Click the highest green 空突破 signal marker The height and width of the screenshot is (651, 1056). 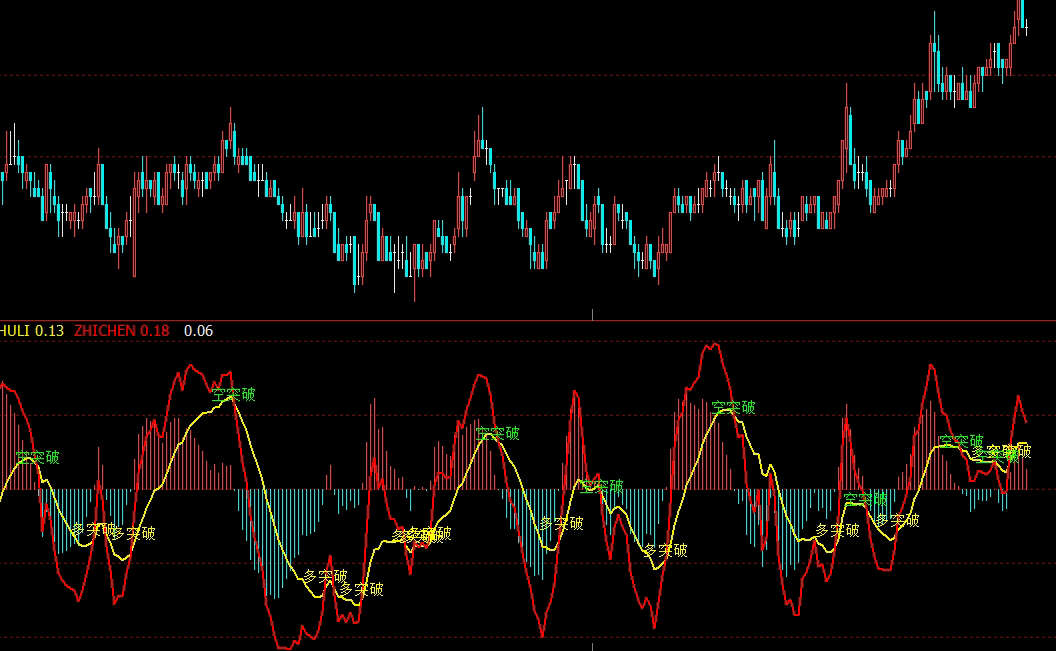pyautogui.click(x=233, y=394)
